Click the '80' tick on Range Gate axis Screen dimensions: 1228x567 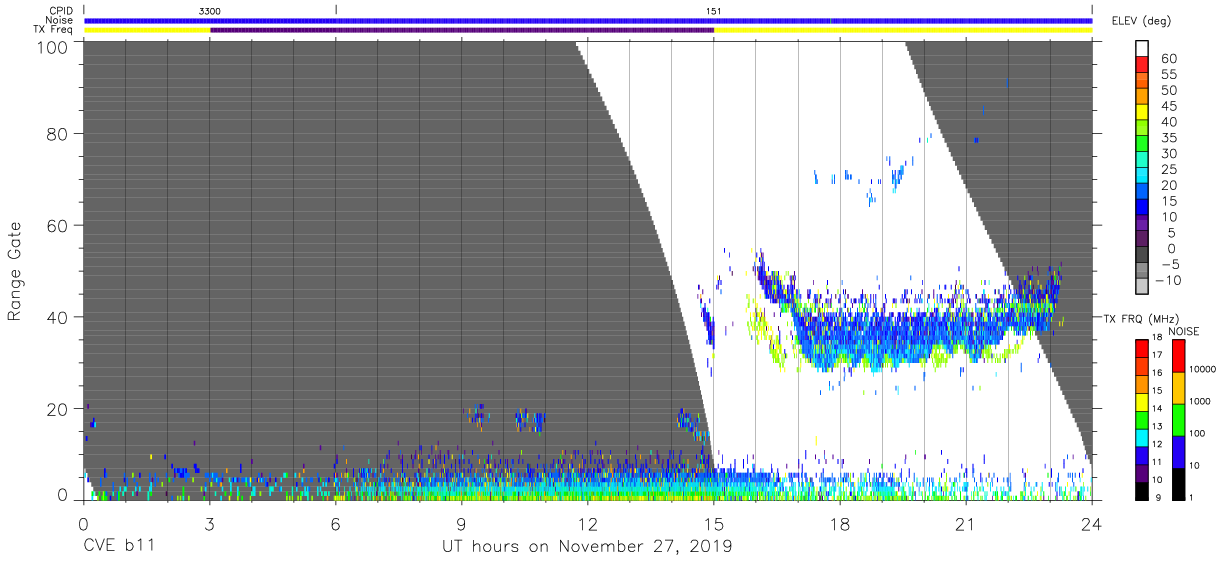coord(56,132)
